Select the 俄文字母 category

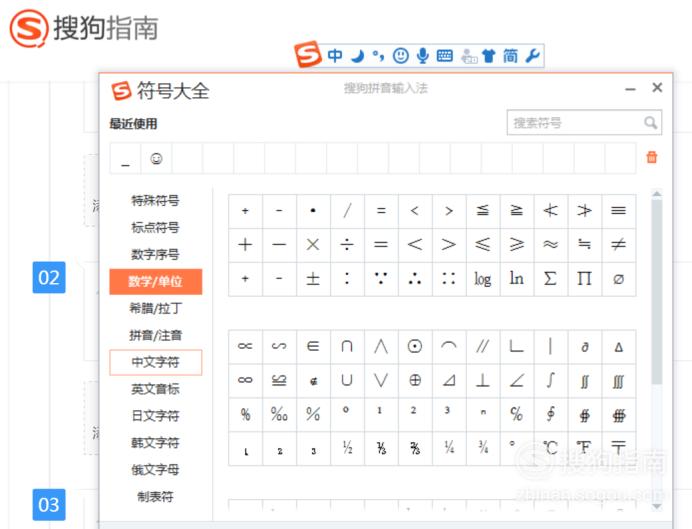pos(155,470)
